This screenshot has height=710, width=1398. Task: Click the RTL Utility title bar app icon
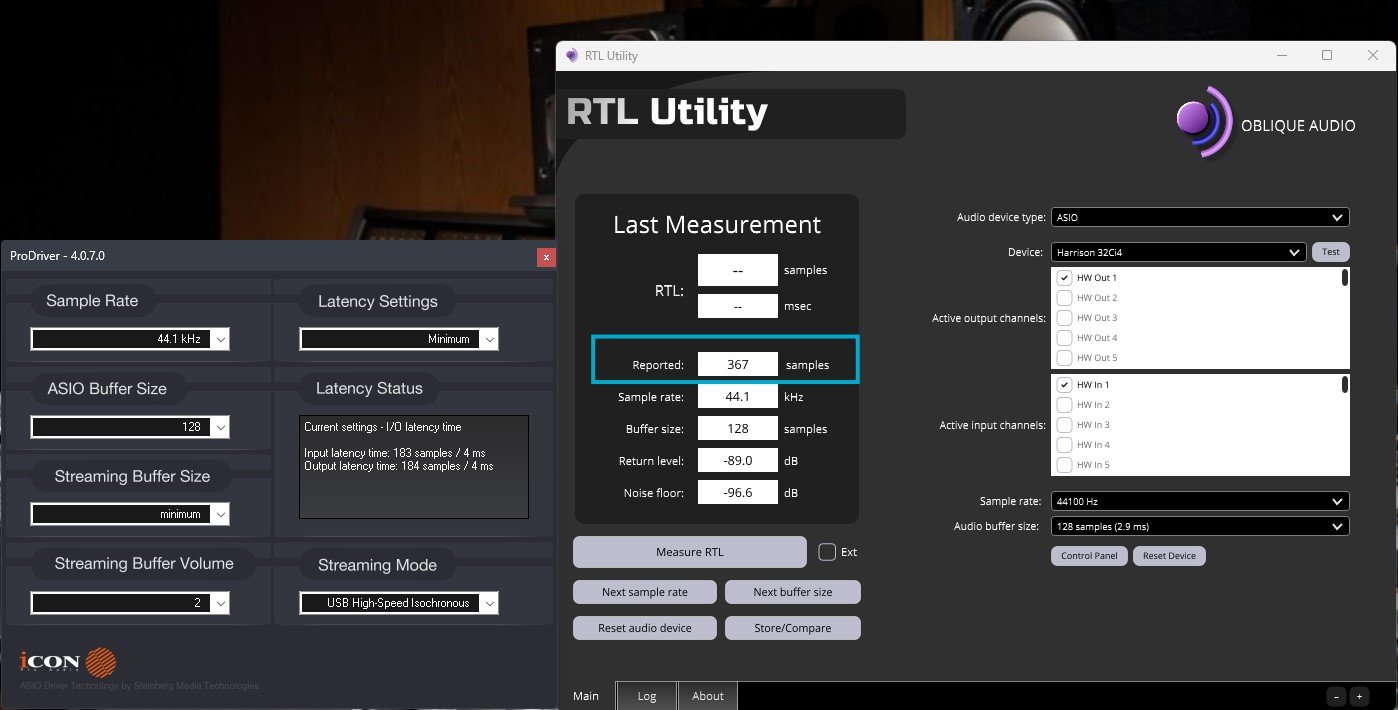(x=571, y=56)
